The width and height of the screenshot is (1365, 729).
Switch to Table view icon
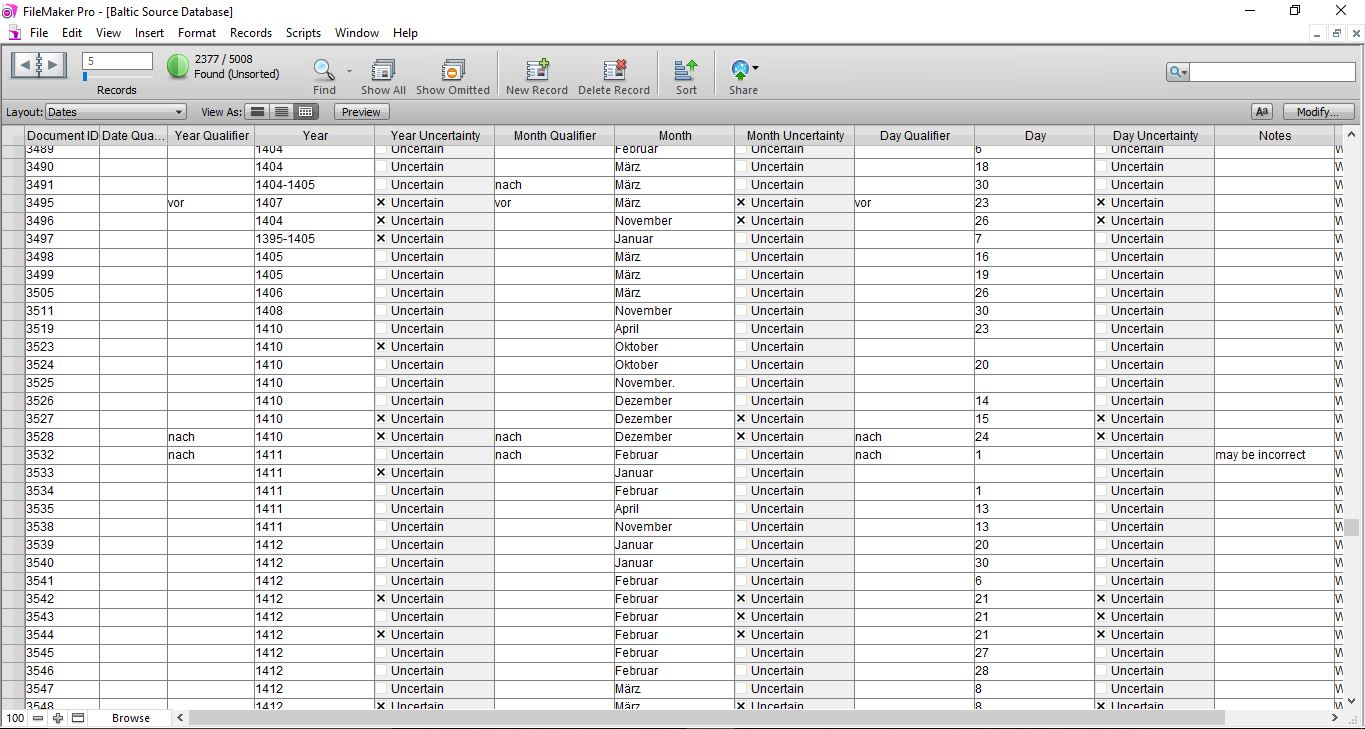pyautogui.click(x=306, y=112)
